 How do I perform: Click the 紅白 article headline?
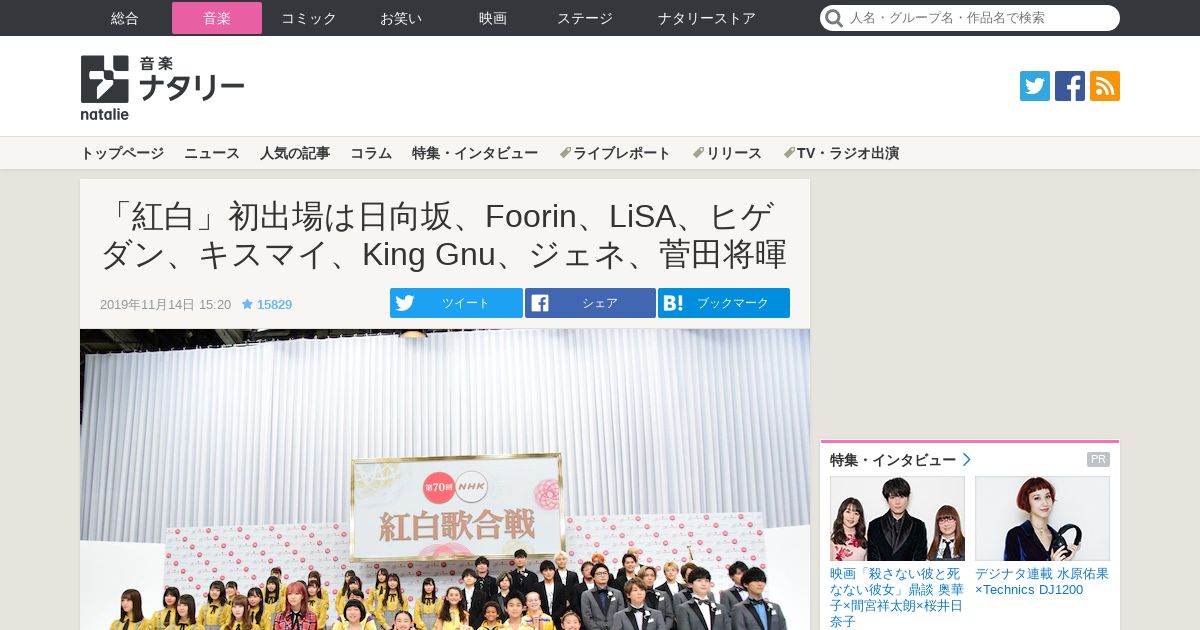(x=445, y=235)
